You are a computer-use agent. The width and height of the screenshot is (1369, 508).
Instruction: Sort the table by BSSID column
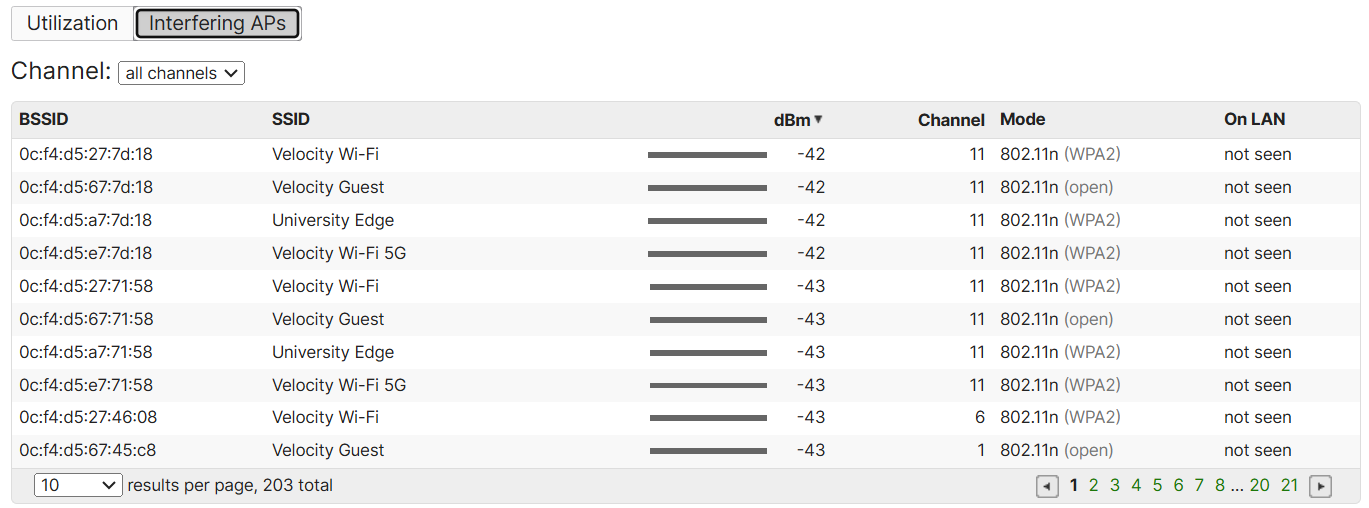42,119
